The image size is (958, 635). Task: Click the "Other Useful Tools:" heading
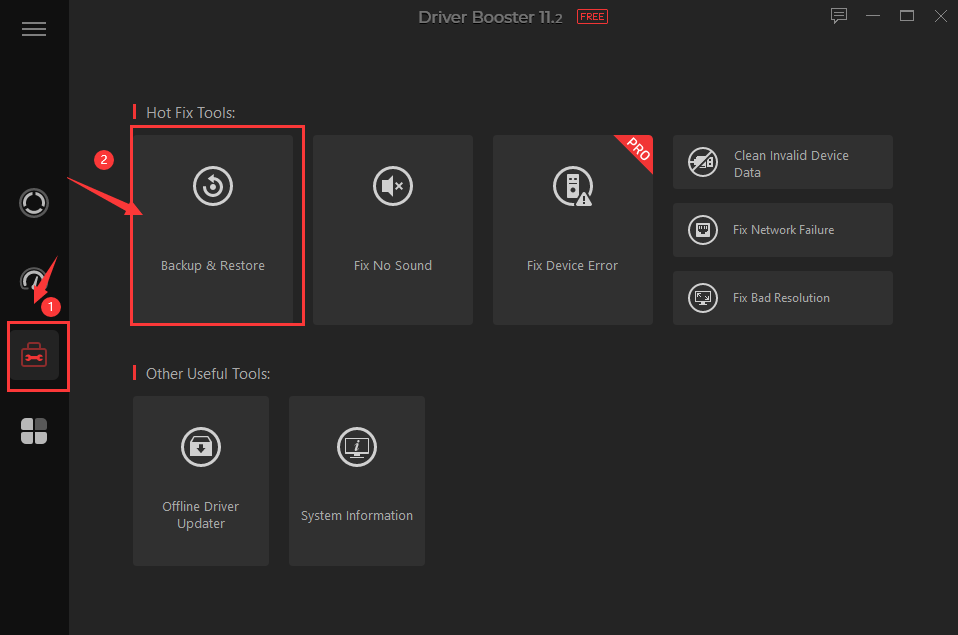pos(208,373)
